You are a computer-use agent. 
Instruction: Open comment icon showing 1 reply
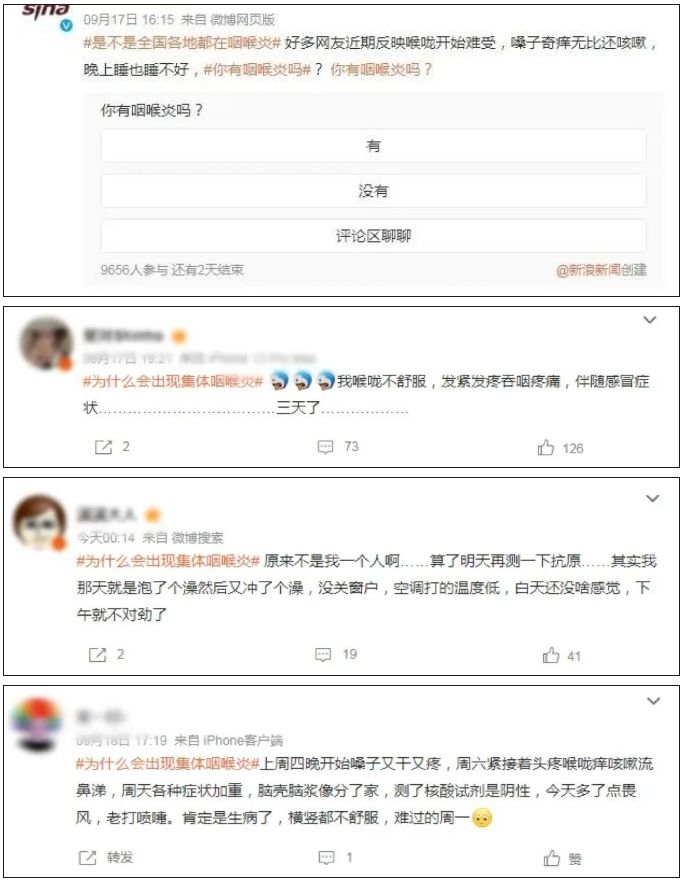[x=327, y=858]
